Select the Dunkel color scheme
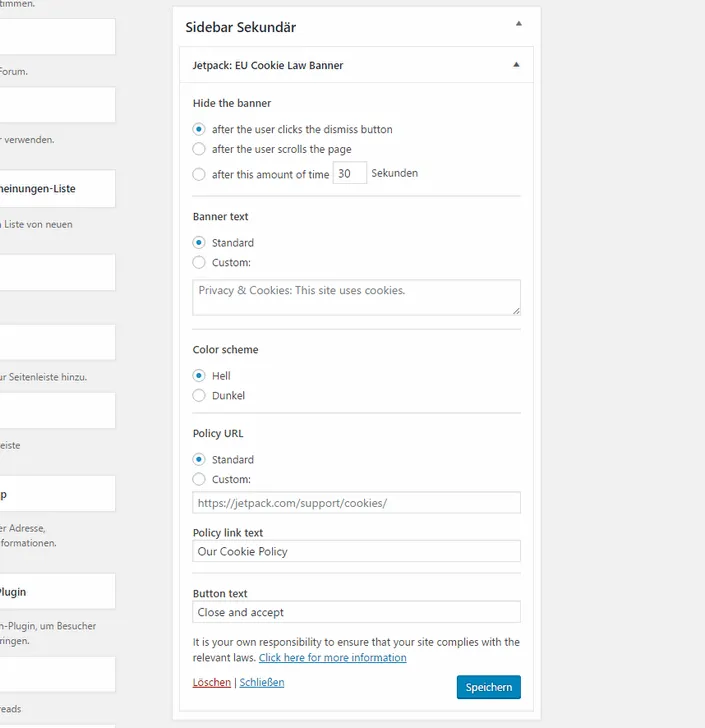This screenshot has width=705, height=728. point(199,395)
